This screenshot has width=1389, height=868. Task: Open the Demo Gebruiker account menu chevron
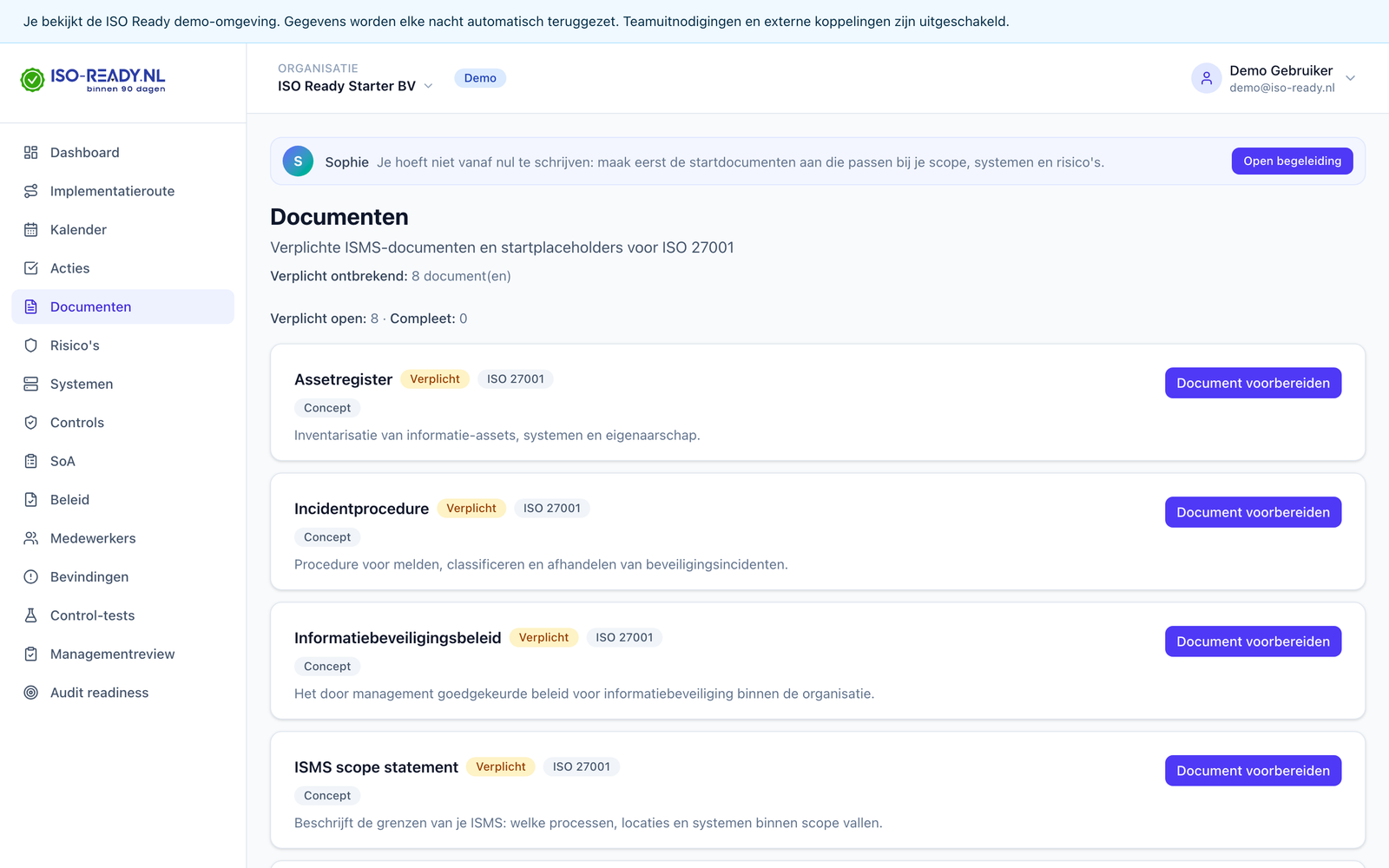(1351, 78)
